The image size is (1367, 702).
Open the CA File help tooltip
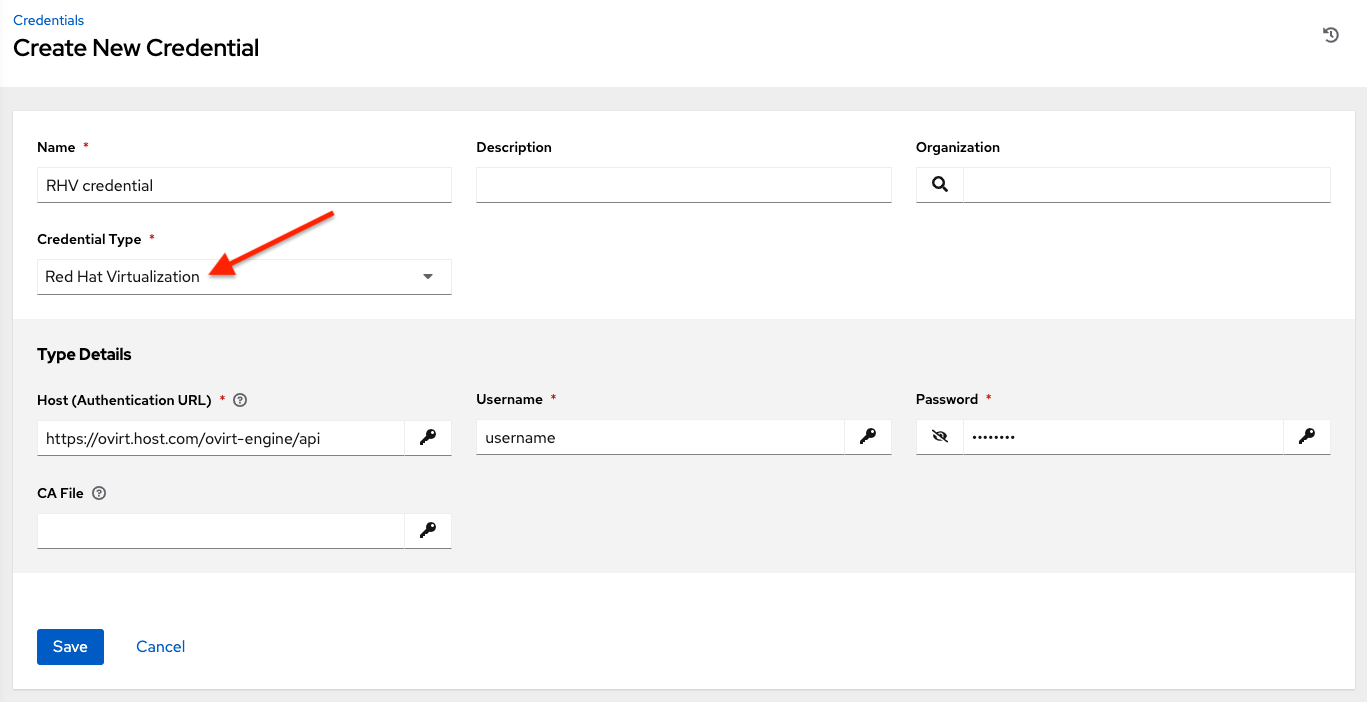click(98, 493)
